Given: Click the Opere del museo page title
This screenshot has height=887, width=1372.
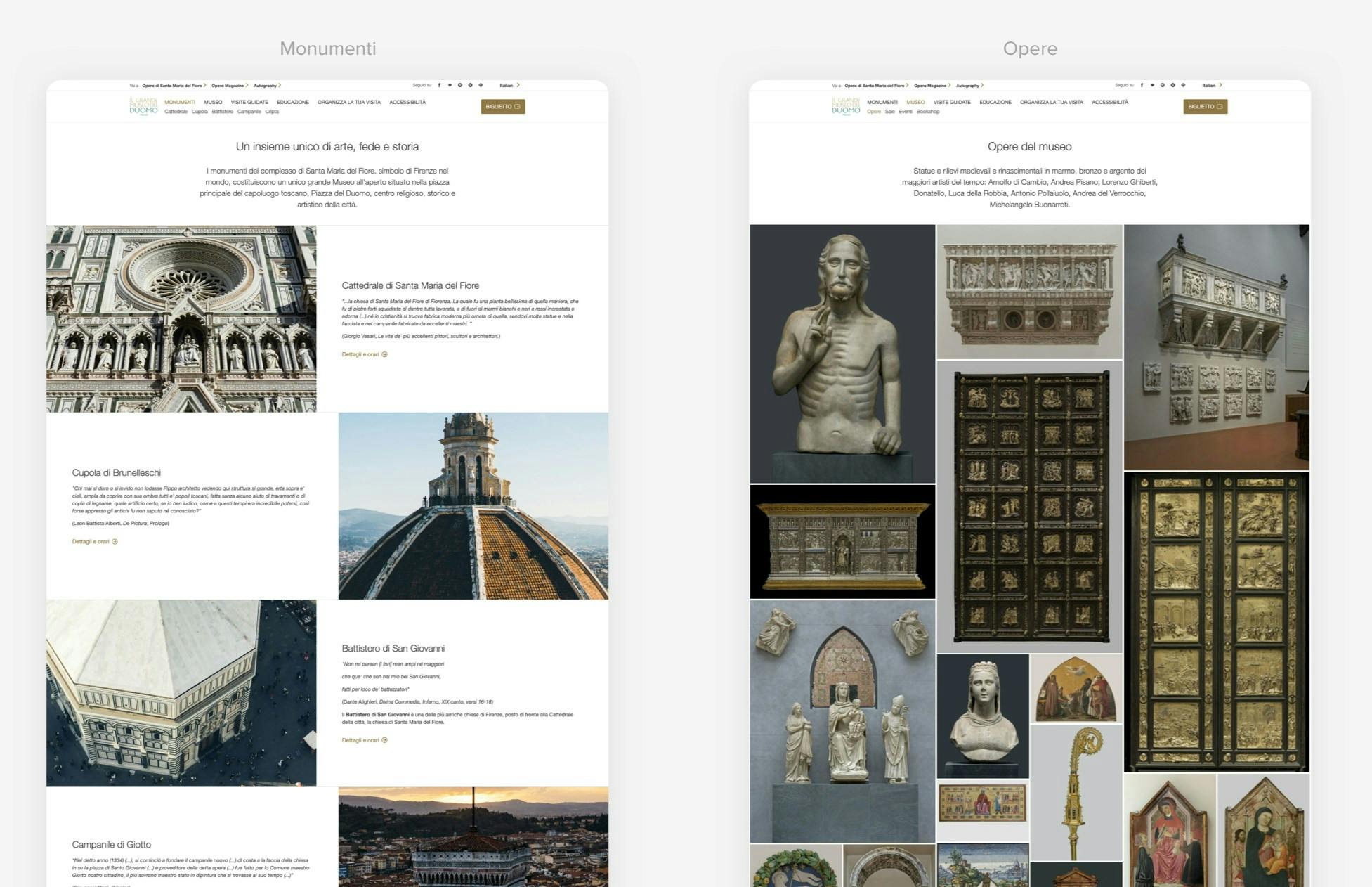Looking at the screenshot, I should point(1029,146).
